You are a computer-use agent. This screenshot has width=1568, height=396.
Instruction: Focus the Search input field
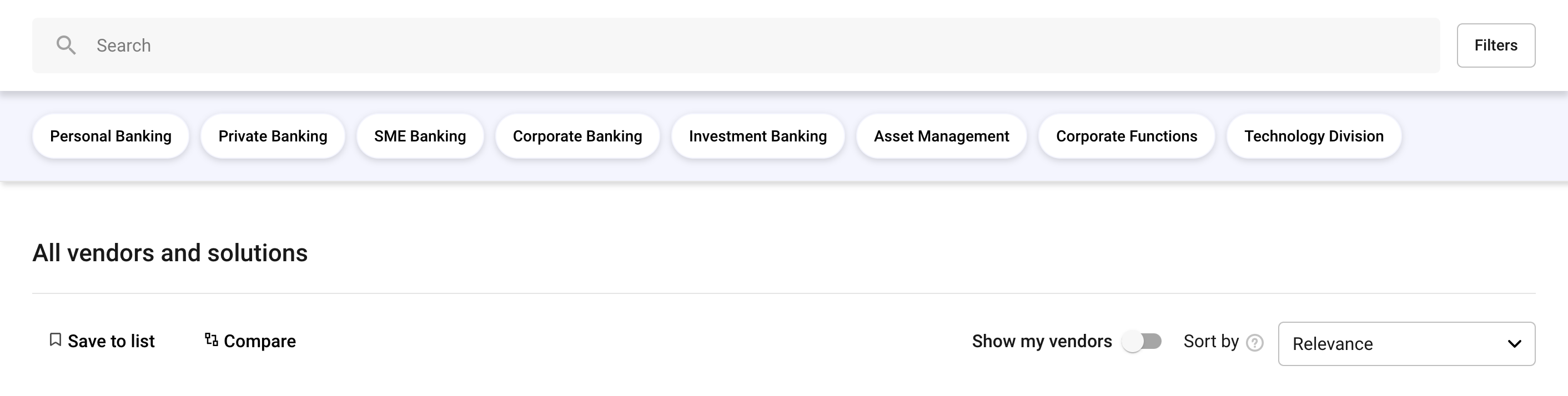[x=736, y=45]
